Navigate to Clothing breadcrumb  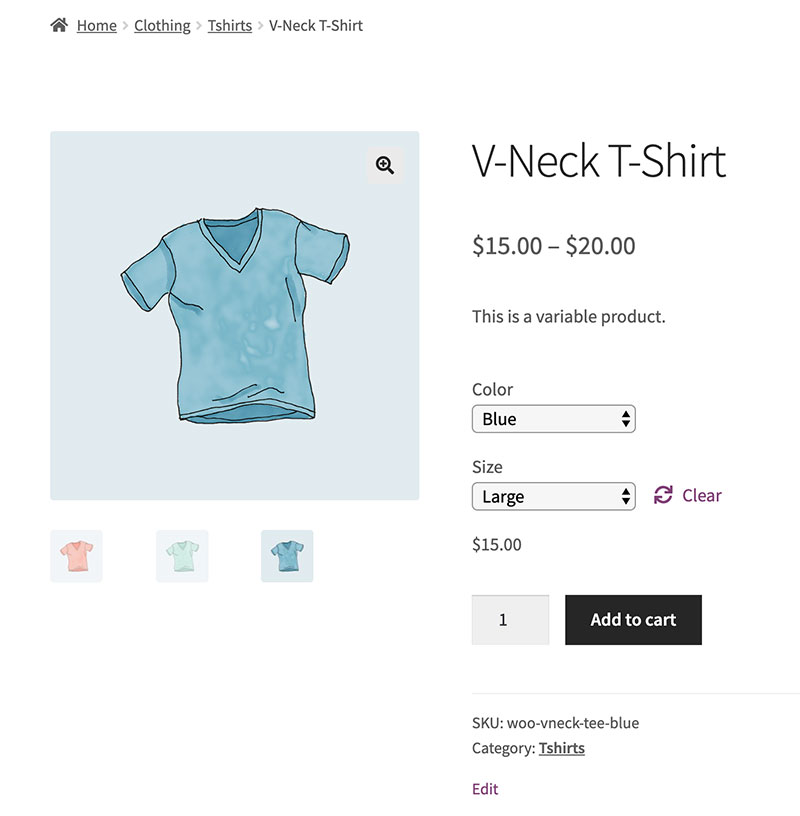(x=162, y=26)
